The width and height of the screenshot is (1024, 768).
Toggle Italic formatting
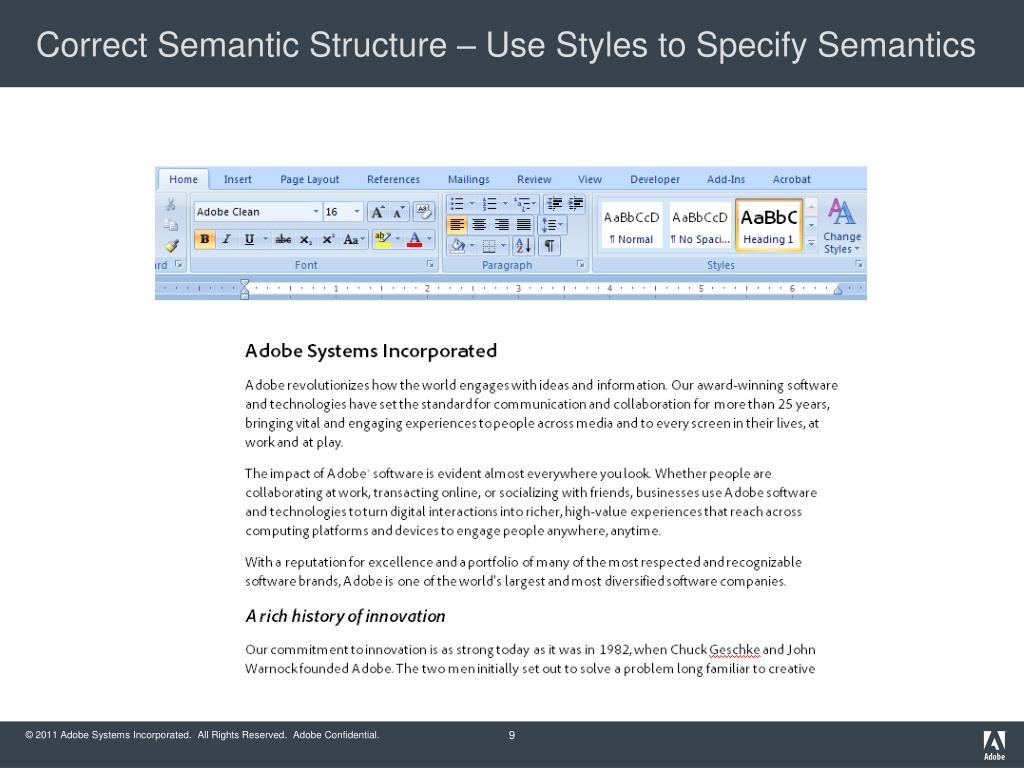click(x=227, y=240)
